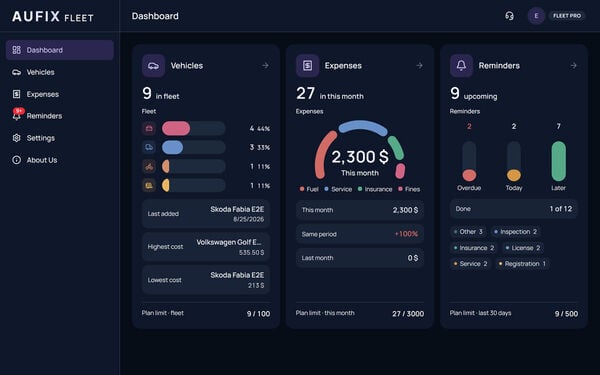
Task: Click the AUFIX FLEET logo
Action: coord(53,16)
